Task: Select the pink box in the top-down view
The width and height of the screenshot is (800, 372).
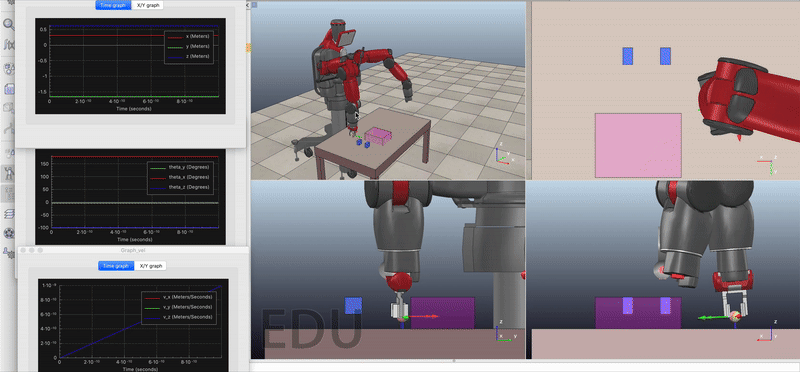Action: click(638, 145)
